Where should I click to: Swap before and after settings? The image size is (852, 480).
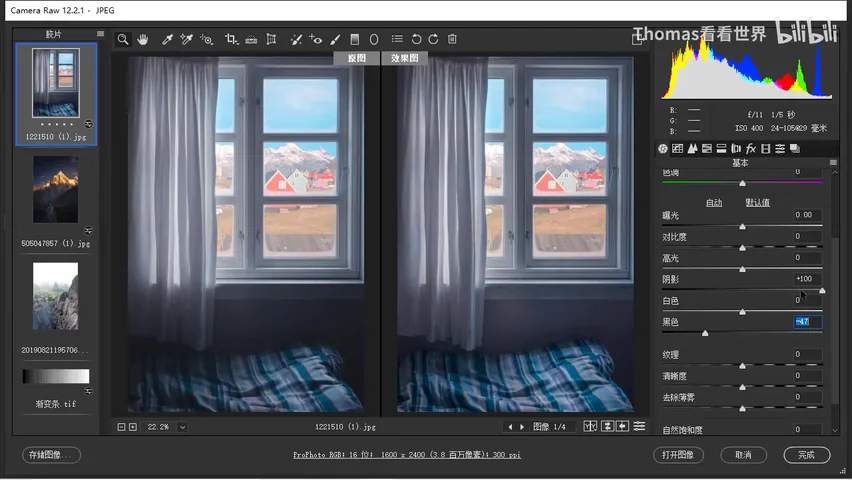[607, 427]
